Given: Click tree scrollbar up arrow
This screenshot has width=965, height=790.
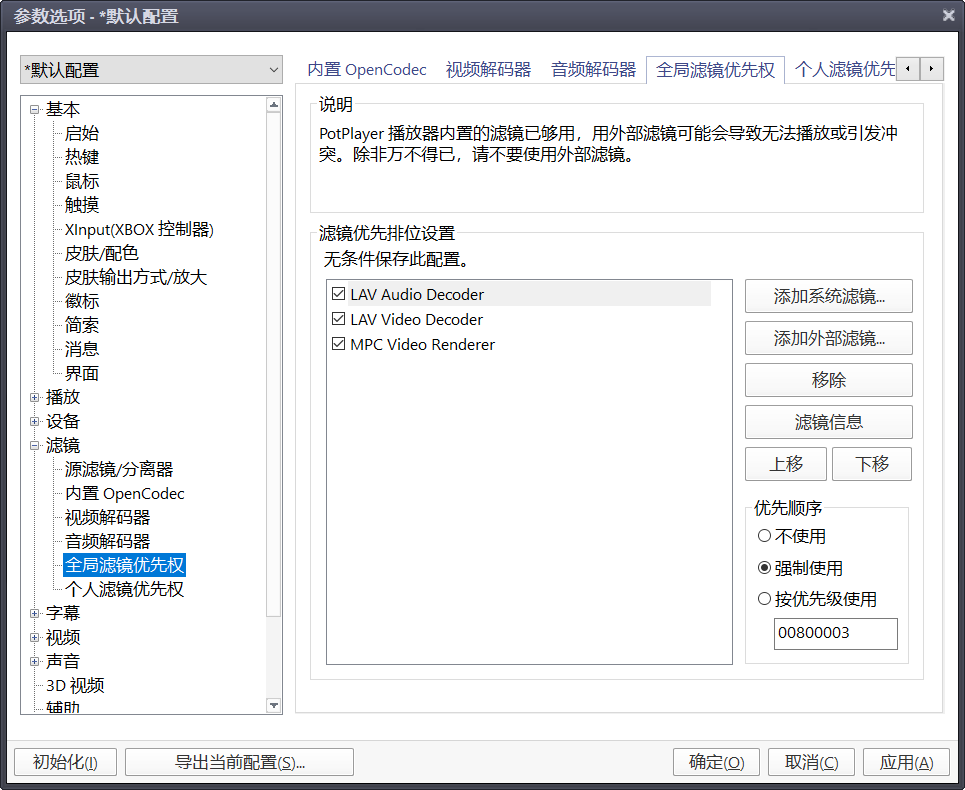Looking at the screenshot, I should (274, 105).
